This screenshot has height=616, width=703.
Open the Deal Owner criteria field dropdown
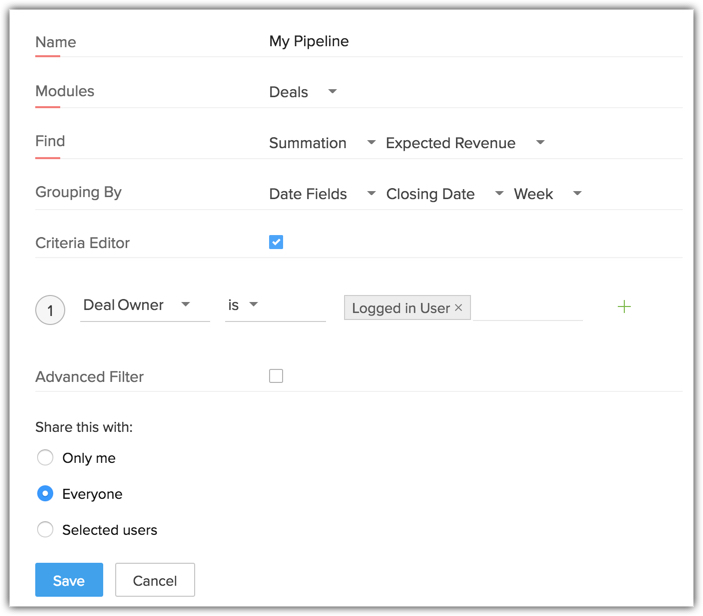[x=145, y=306]
